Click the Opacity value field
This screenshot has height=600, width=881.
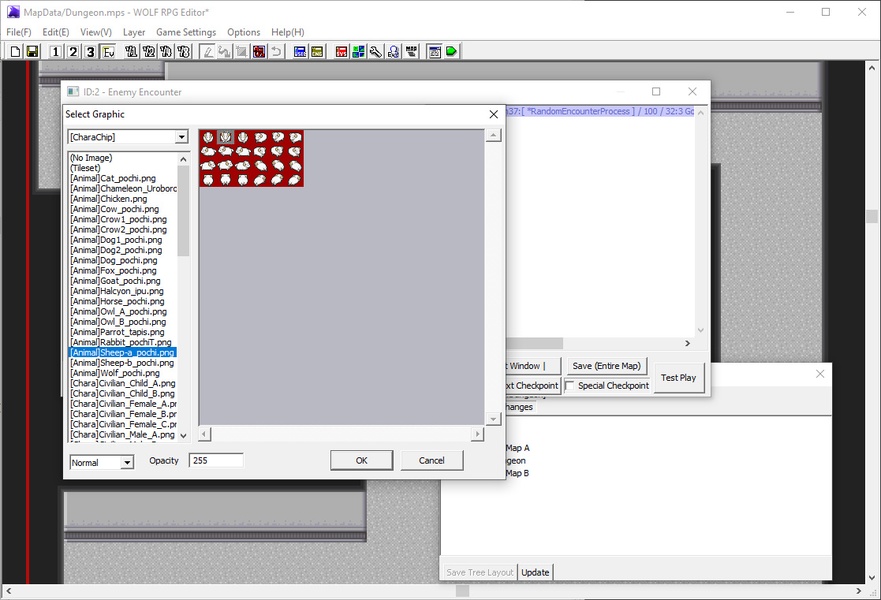tap(215, 460)
